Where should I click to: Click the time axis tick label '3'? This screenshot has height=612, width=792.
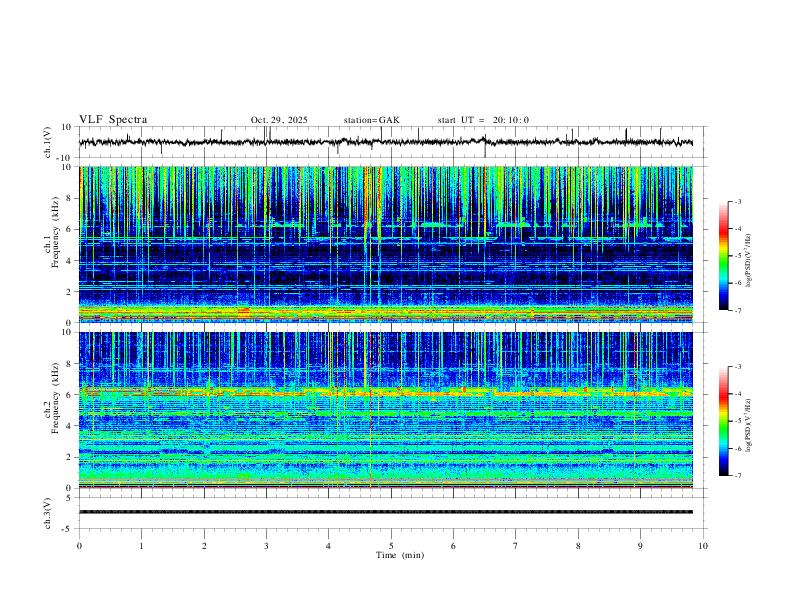(266, 546)
